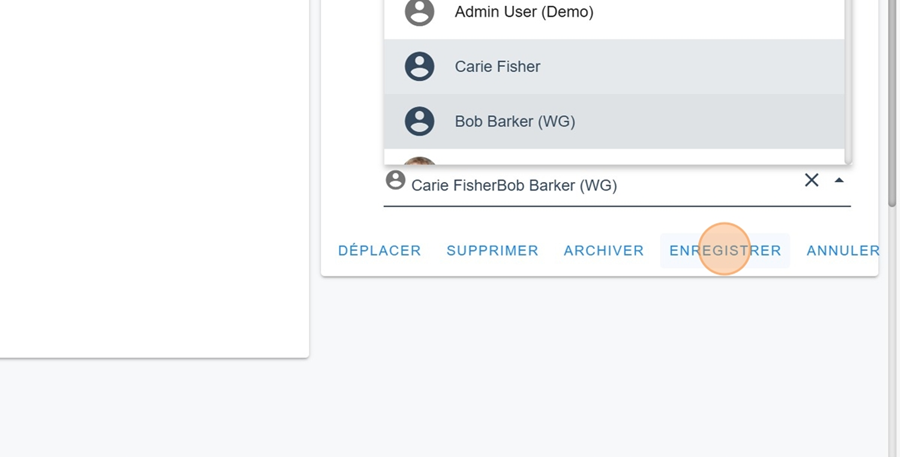Deselect Carie Fisher in the user list
This screenshot has height=457, width=900.
[x=614, y=67]
